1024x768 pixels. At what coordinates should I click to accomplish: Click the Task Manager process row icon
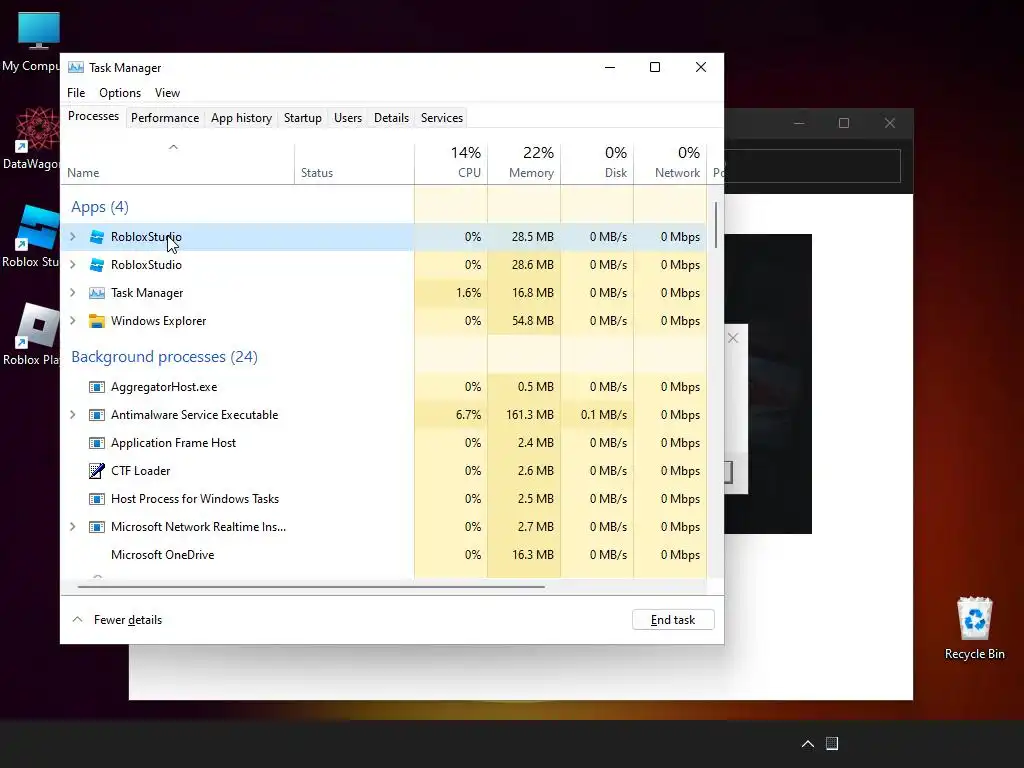pyautogui.click(x=97, y=293)
